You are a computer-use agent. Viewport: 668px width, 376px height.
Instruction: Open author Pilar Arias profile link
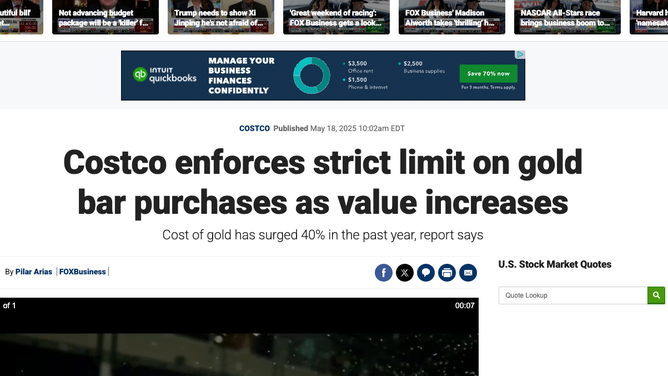click(x=34, y=272)
